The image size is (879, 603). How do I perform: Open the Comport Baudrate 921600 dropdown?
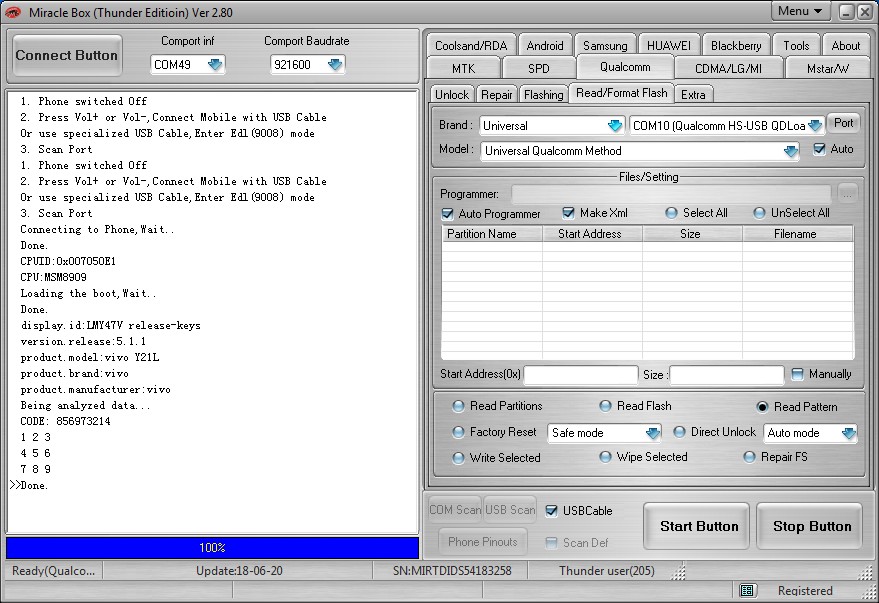pos(335,65)
